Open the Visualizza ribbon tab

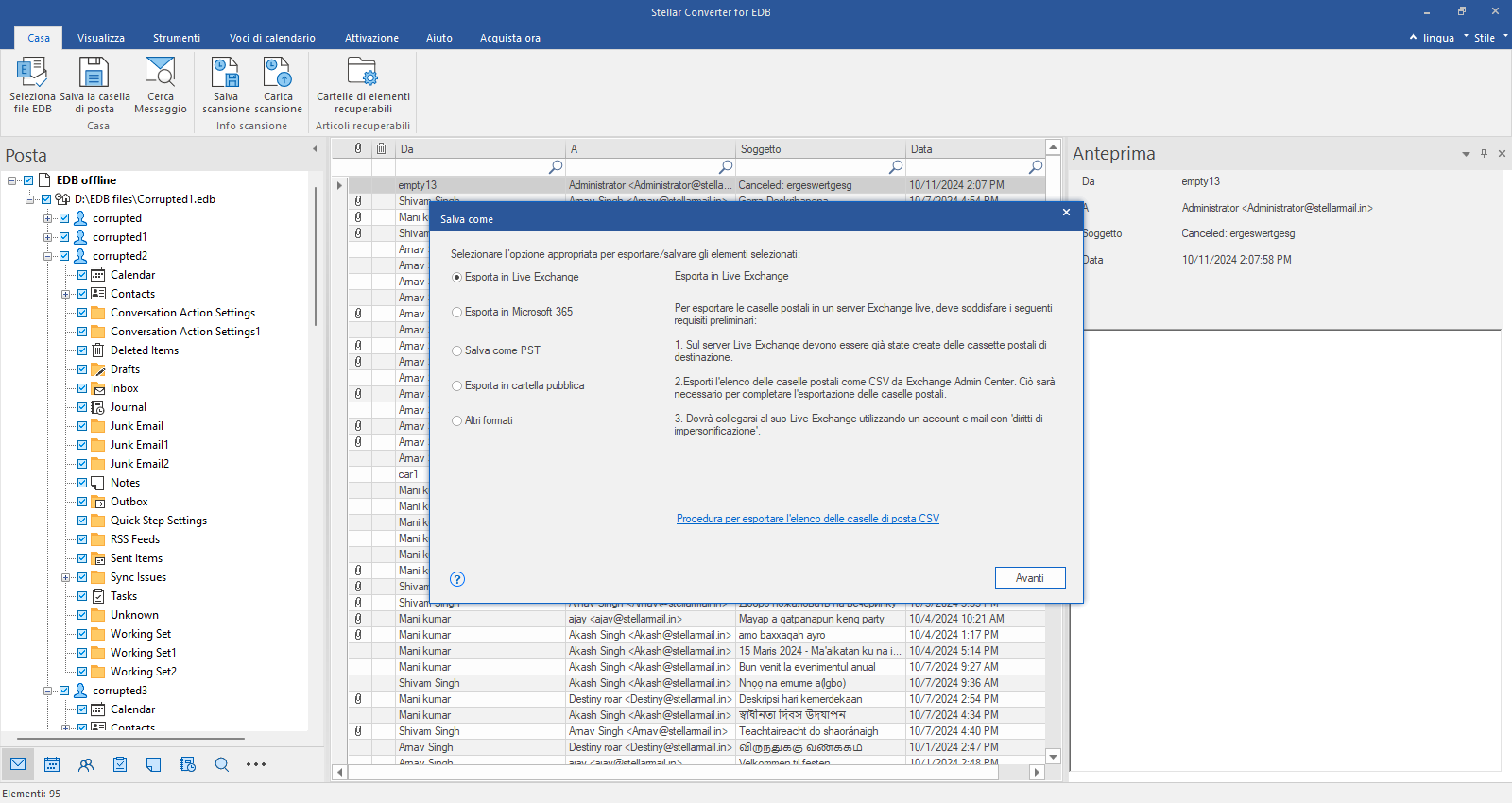tap(101, 38)
